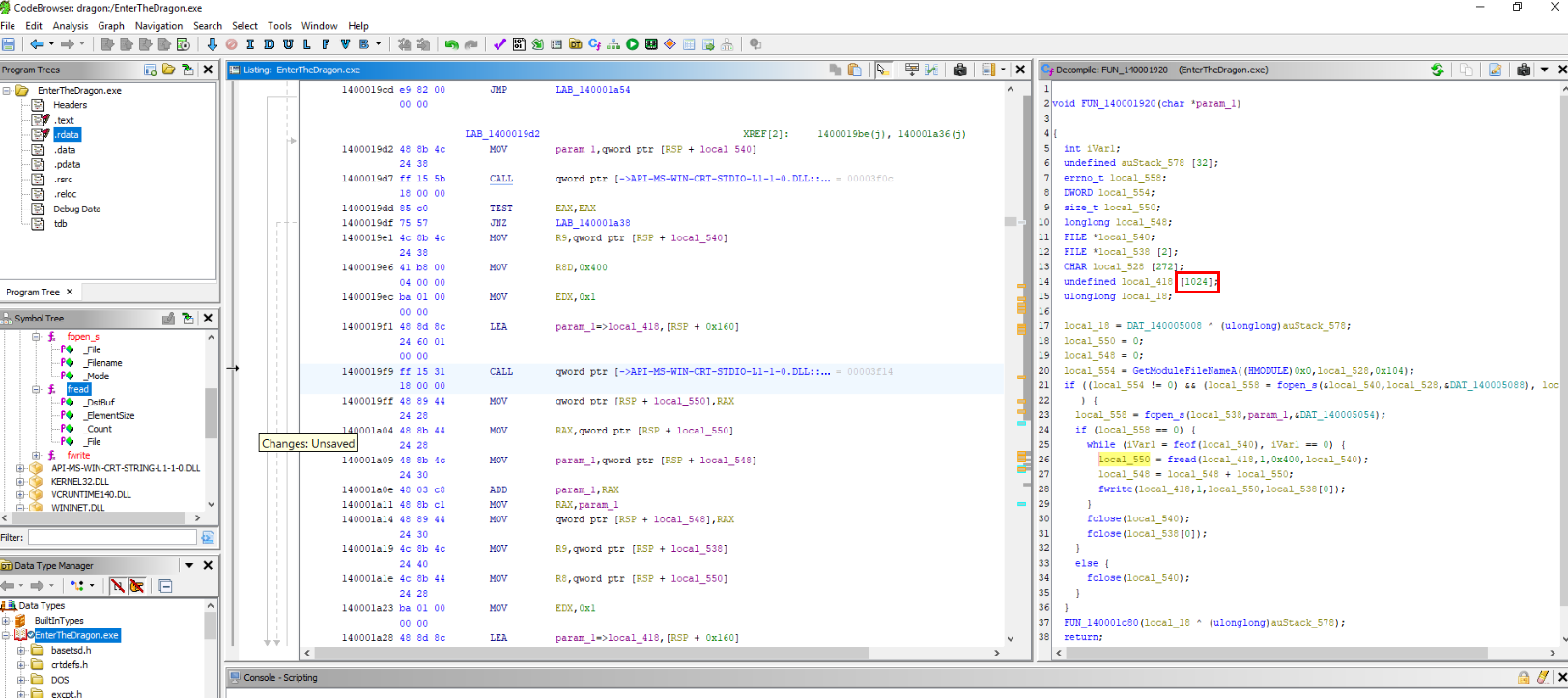This screenshot has height=698, width=1568.
Task: Navigate back with the left arrow
Action: click(37, 44)
